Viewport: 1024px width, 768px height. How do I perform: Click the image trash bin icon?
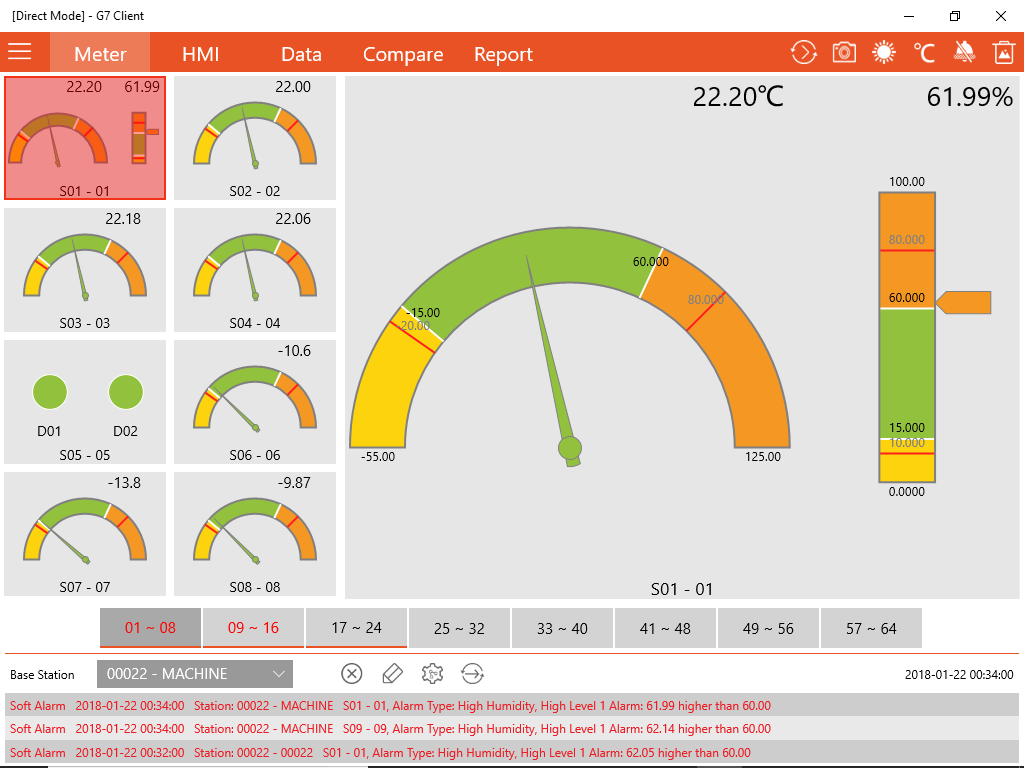click(x=1004, y=52)
